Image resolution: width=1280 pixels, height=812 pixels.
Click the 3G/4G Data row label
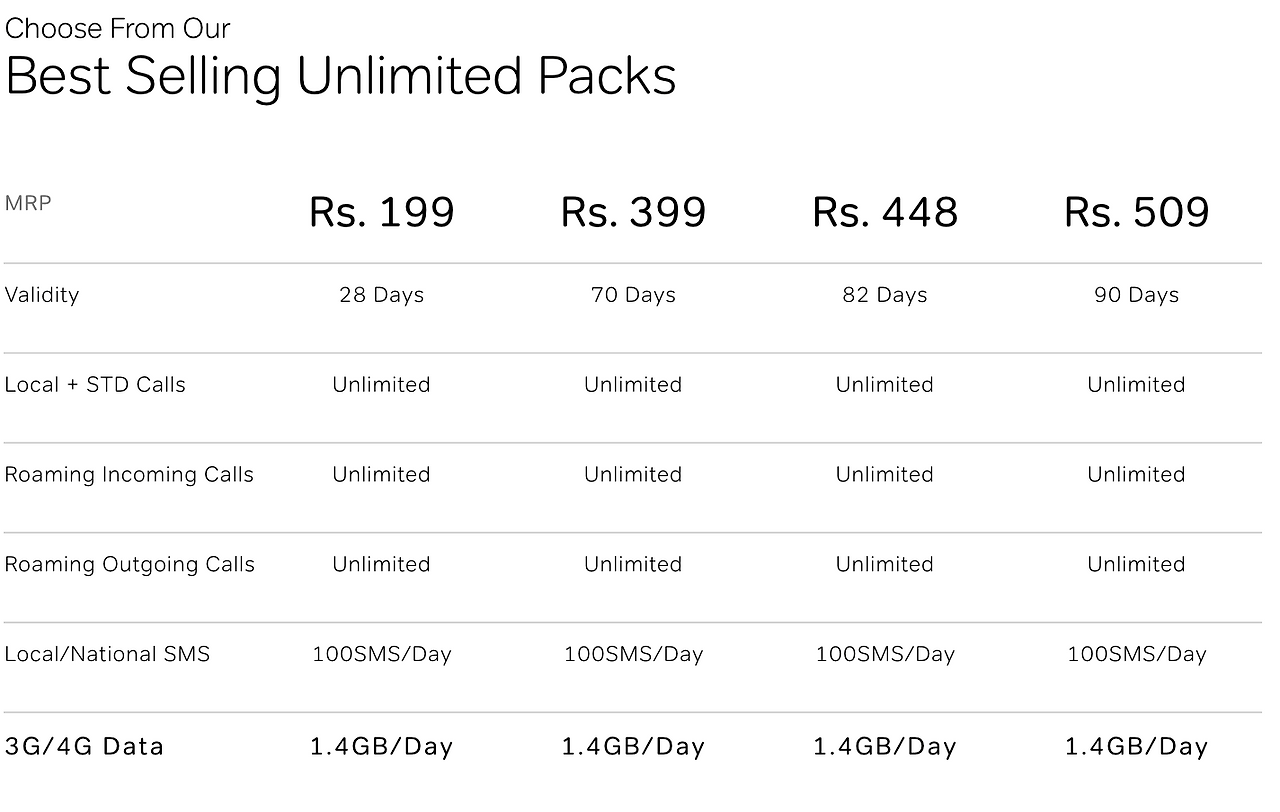click(x=84, y=747)
